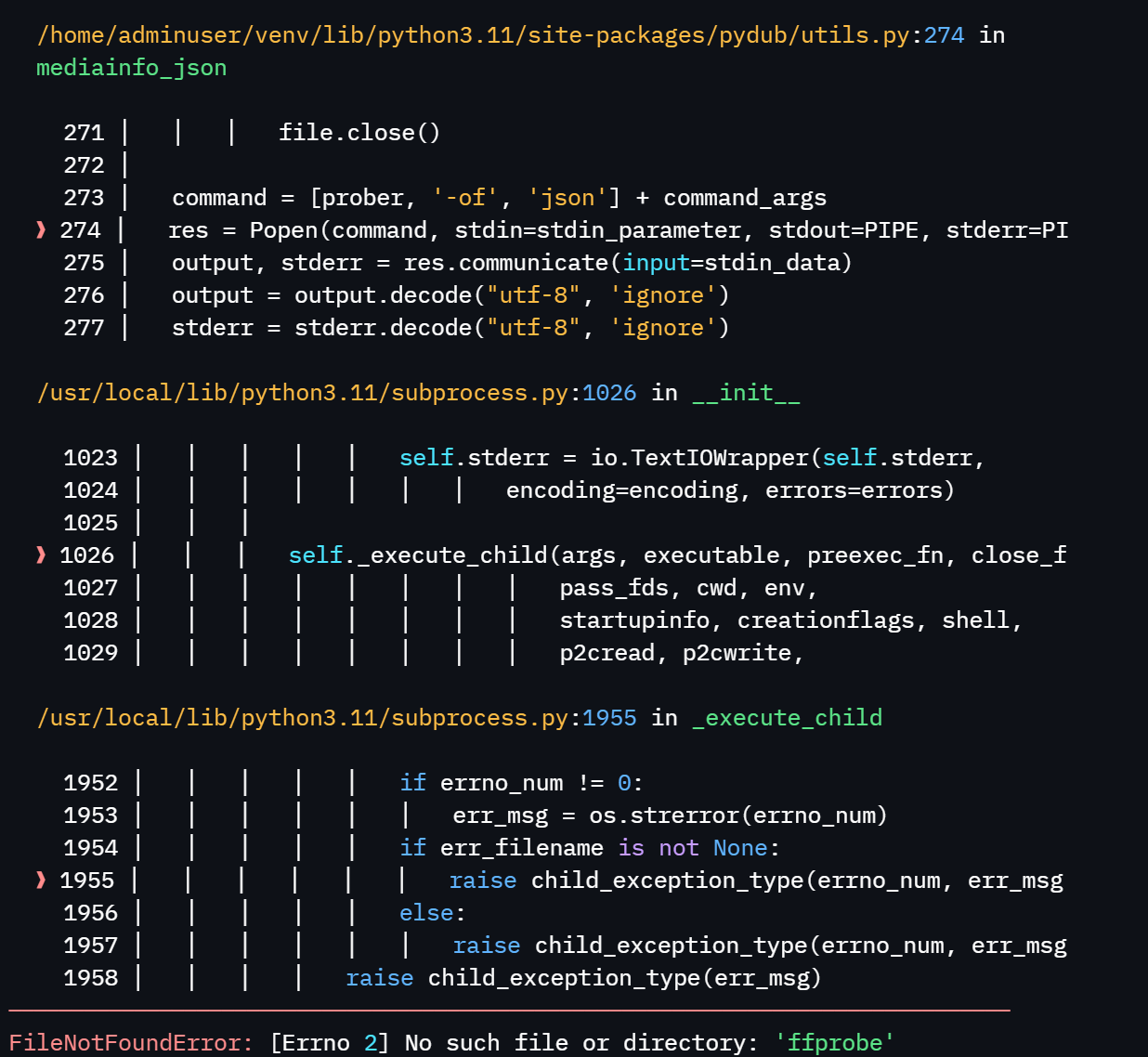Click the line number 1026
Viewport: 1148px width, 1057px height.
coord(87,555)
